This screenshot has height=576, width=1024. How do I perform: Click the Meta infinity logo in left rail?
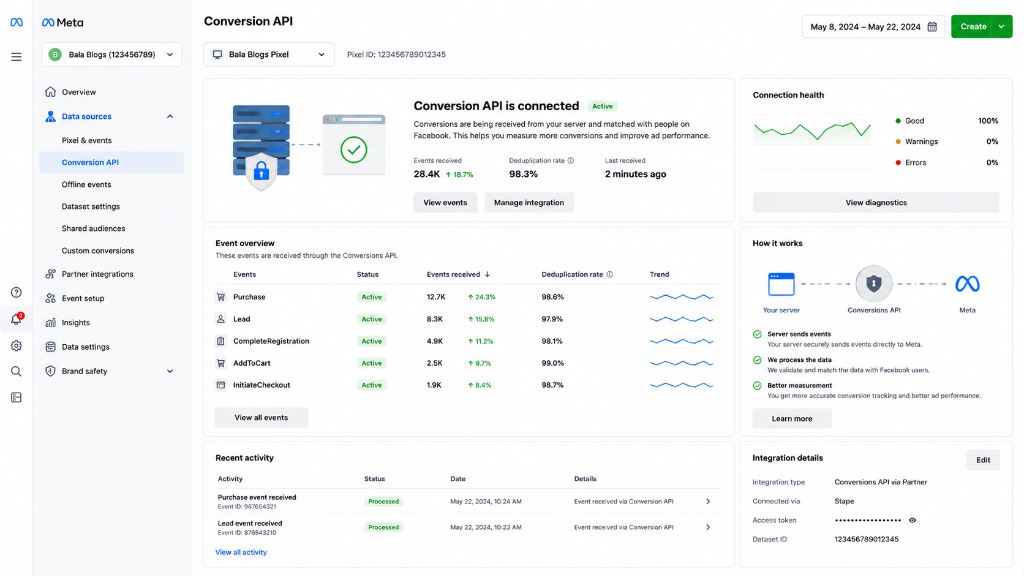[x=16, y=22]
